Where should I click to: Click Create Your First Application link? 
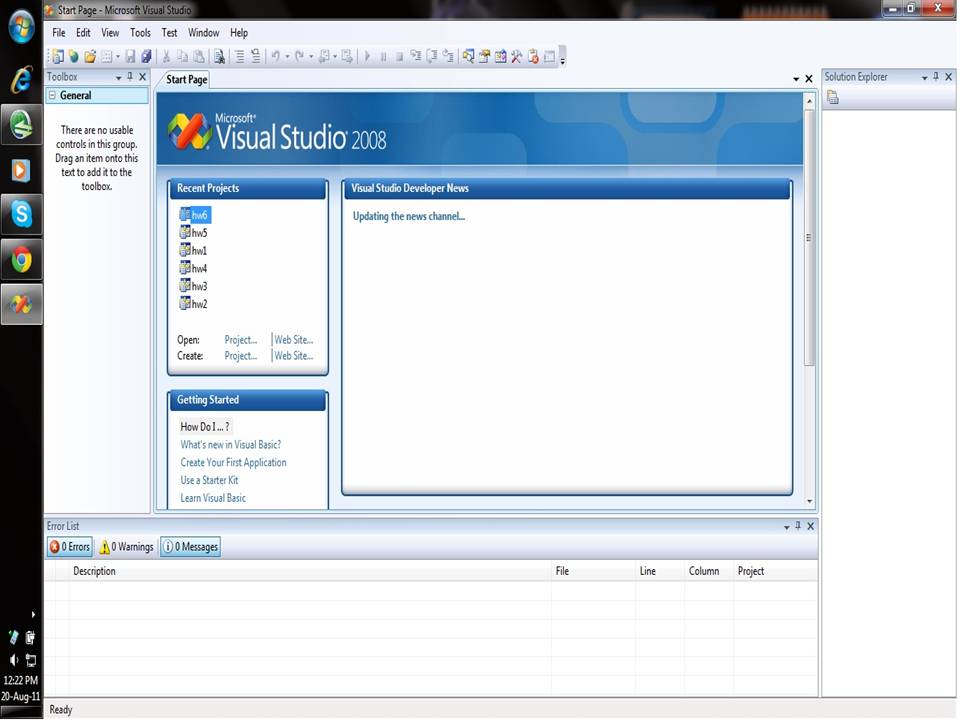coord(233,462)
